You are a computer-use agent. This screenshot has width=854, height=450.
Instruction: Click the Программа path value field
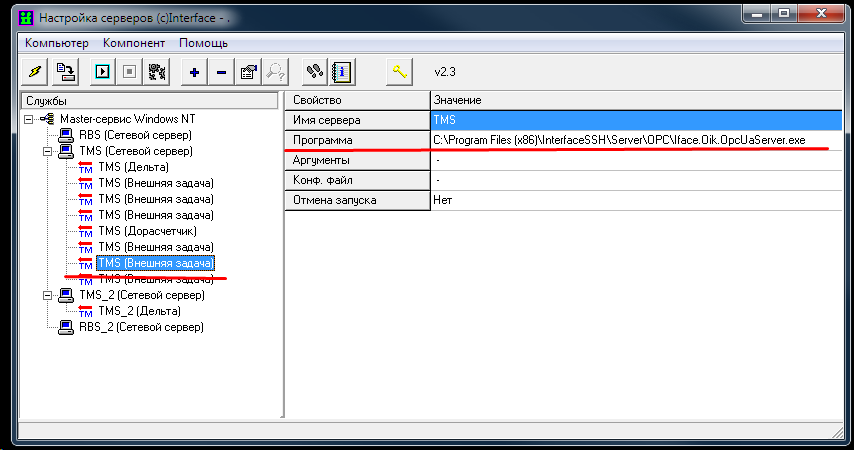tap(618, 140)
